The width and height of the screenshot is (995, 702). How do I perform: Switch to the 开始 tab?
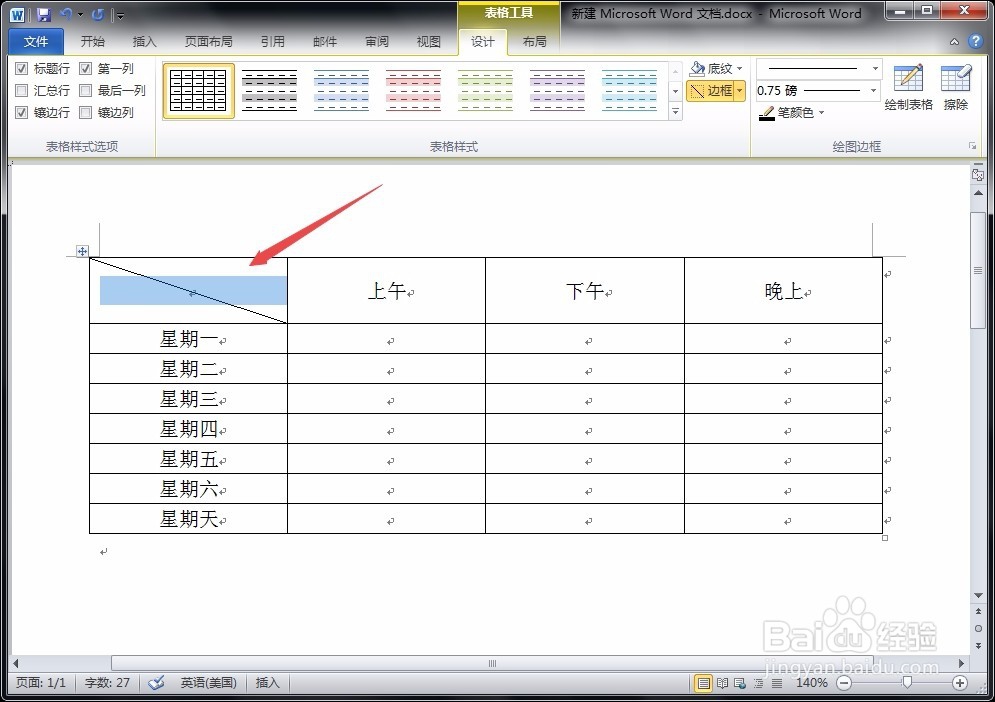pyautogui.click(x=93, y=42)
